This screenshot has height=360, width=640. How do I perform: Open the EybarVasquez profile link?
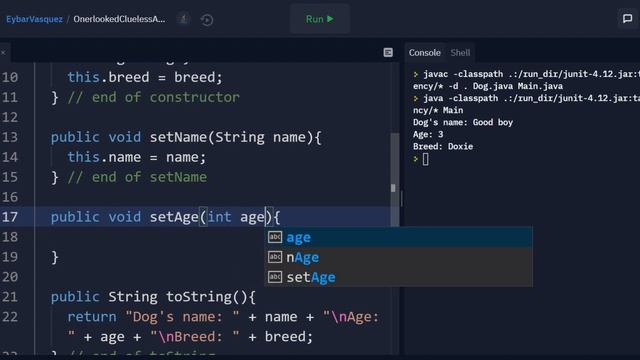point(34,19)
